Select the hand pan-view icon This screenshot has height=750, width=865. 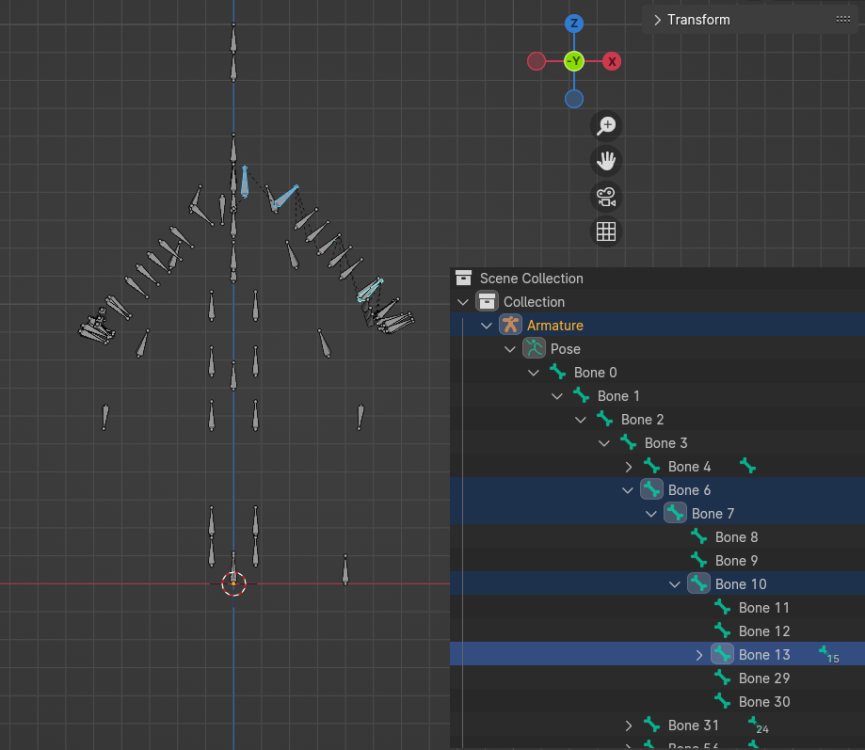605,160
